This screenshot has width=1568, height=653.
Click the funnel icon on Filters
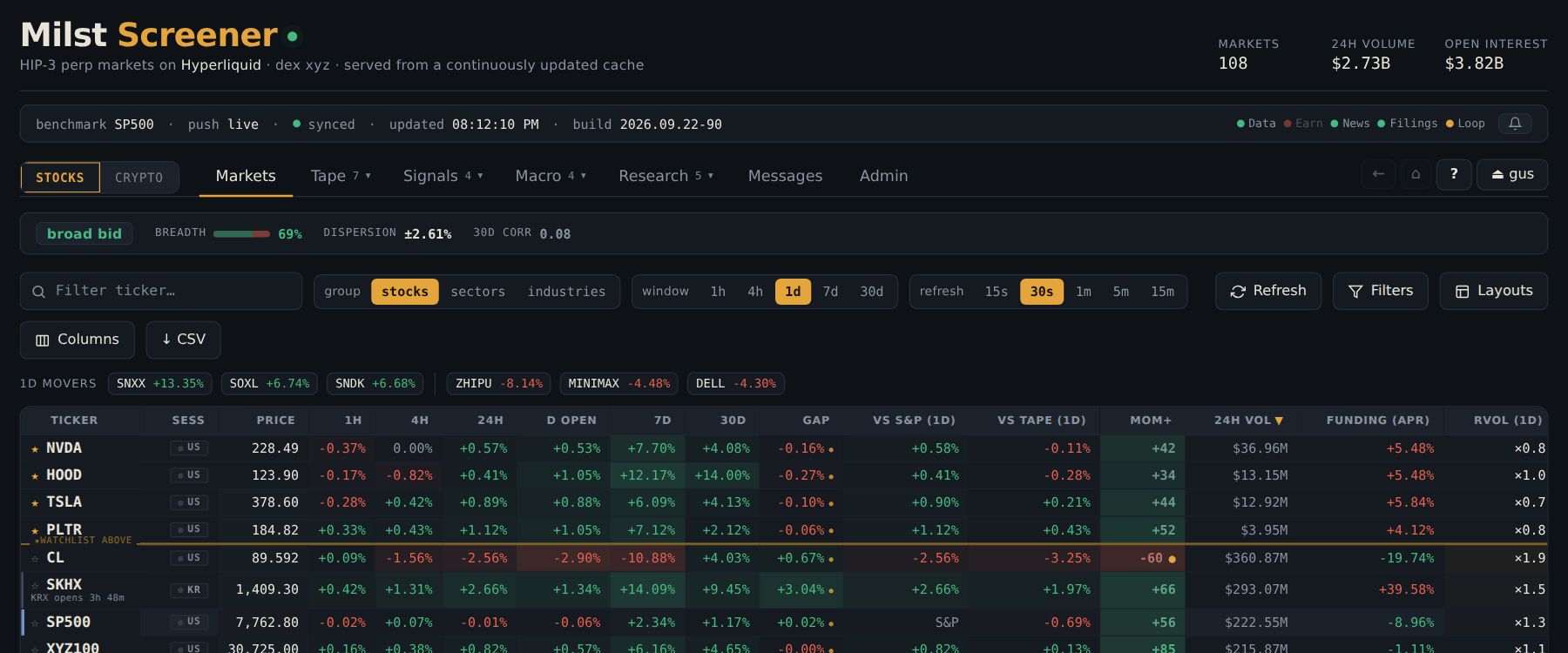(1355, 292)
